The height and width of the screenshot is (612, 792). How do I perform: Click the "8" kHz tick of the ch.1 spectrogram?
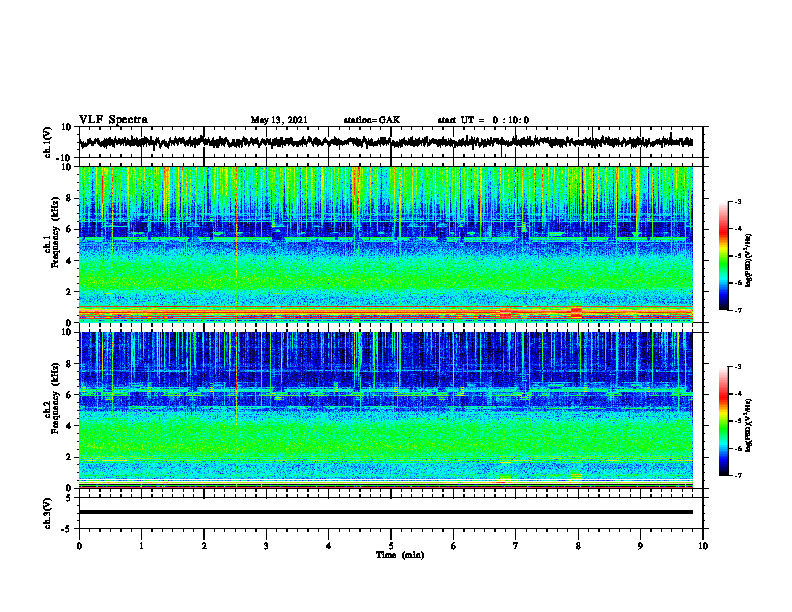(69, 198)
